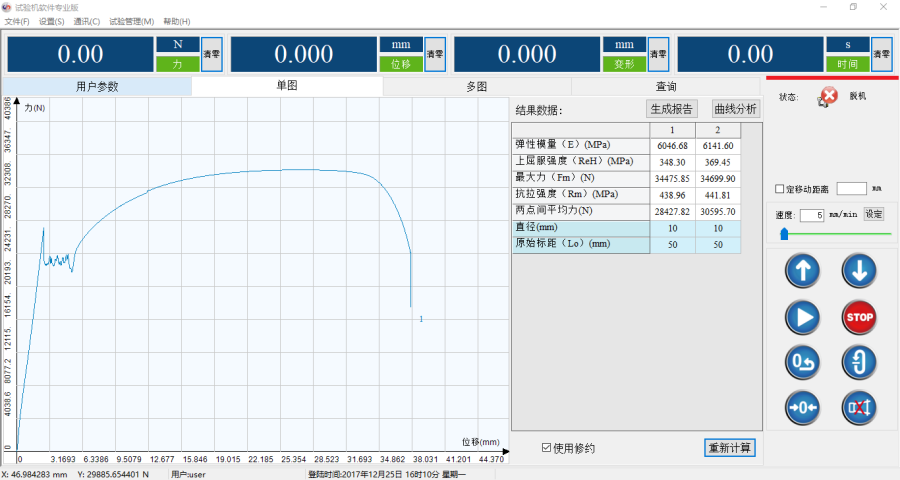Image resolution: width=900 pixels, height=480 pixels.
Task: Toggle the 使用修约 checkbox
Action: click(546, 448)
